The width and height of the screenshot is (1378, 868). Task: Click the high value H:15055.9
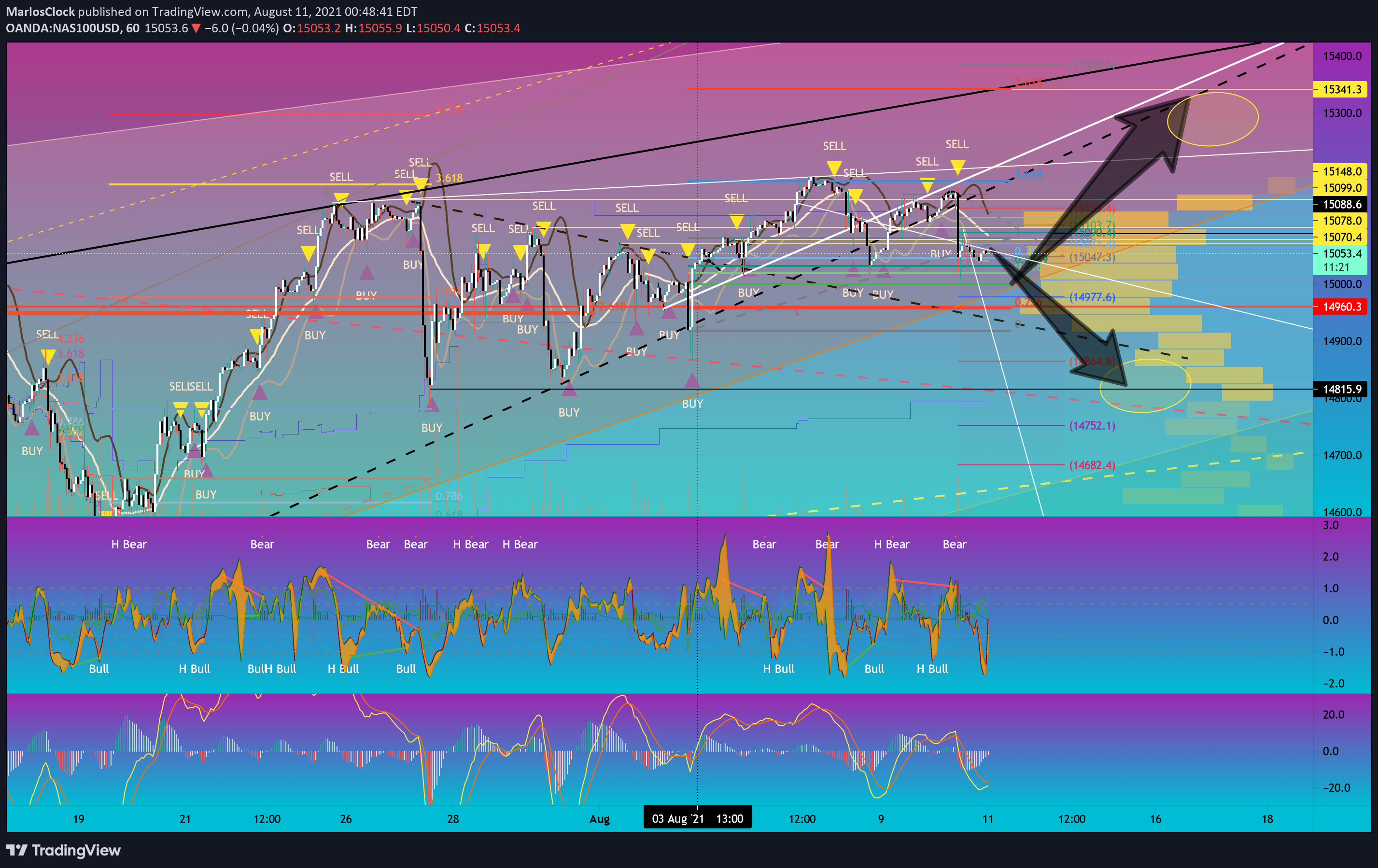tap(373, 28)
